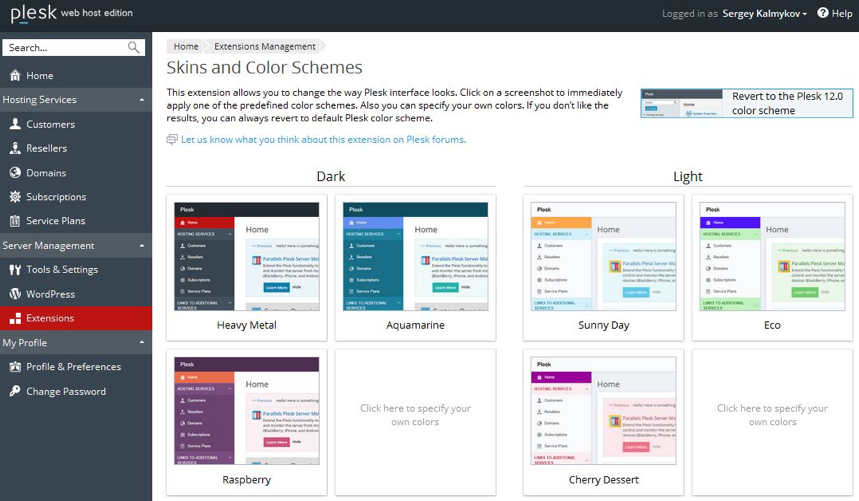Click the Profile & Preferences icon
The height and width of the screenshot is (501, 859).
(15, 366)
